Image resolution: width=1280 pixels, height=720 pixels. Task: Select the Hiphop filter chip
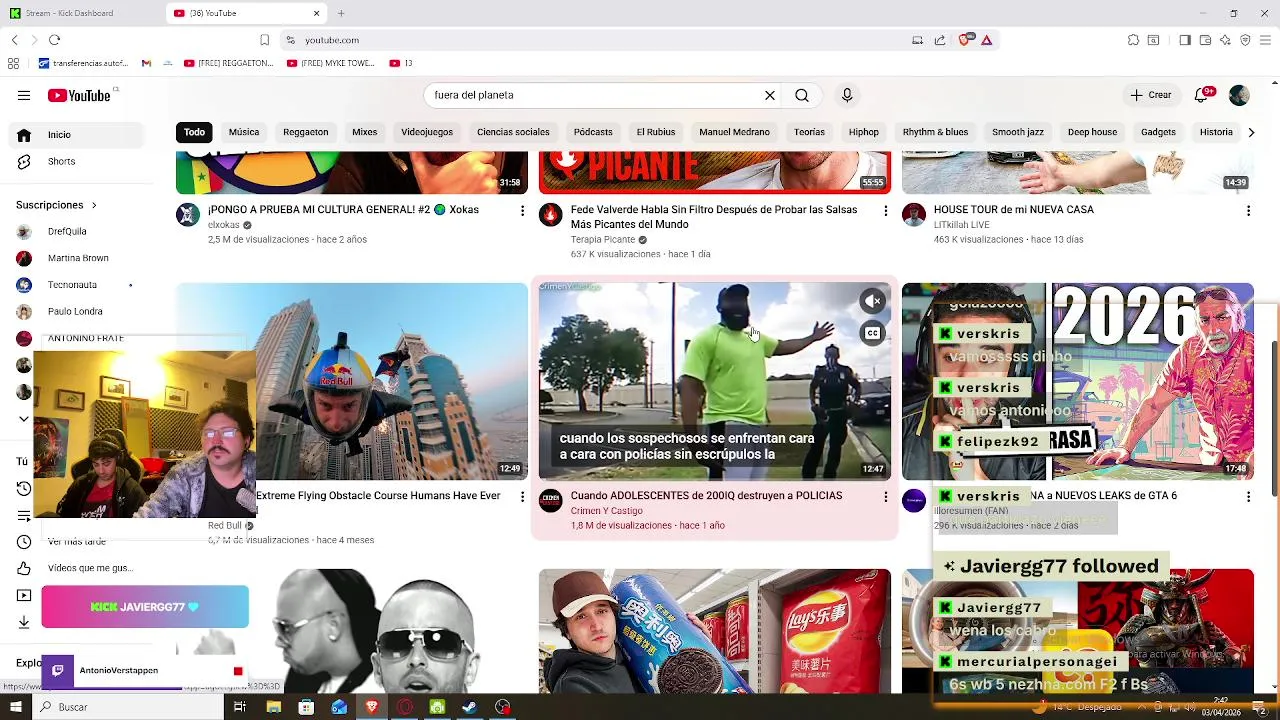tap(863, 132)
